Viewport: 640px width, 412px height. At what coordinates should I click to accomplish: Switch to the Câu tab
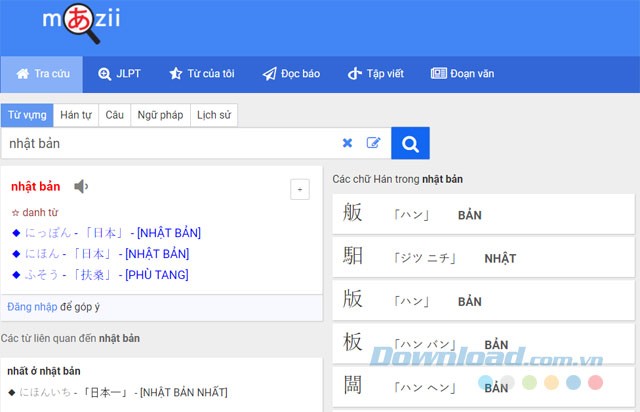[114, 115]
